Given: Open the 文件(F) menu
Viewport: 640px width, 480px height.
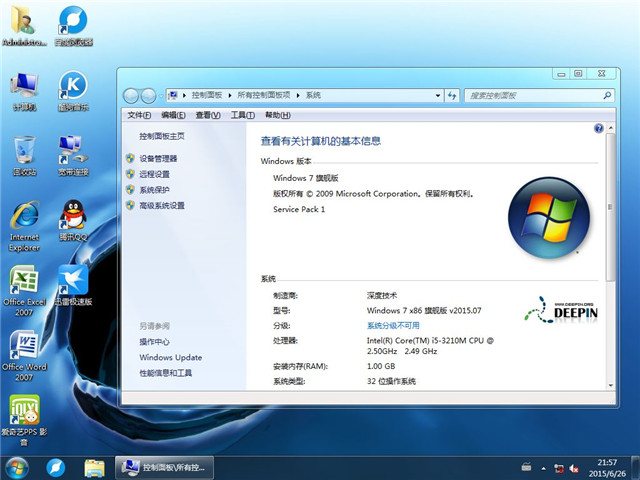Looking at the screenshot, I should click(139, 115).
